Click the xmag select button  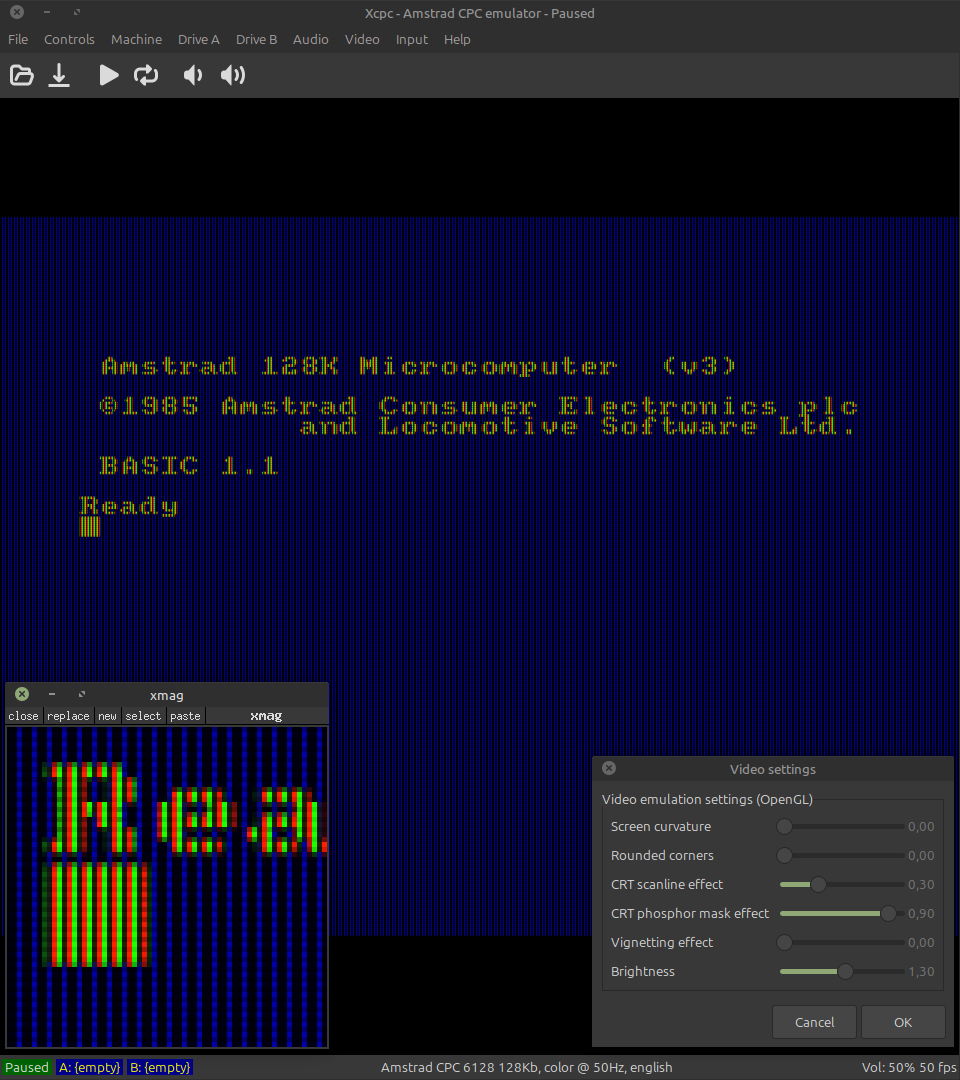(143, 716)
